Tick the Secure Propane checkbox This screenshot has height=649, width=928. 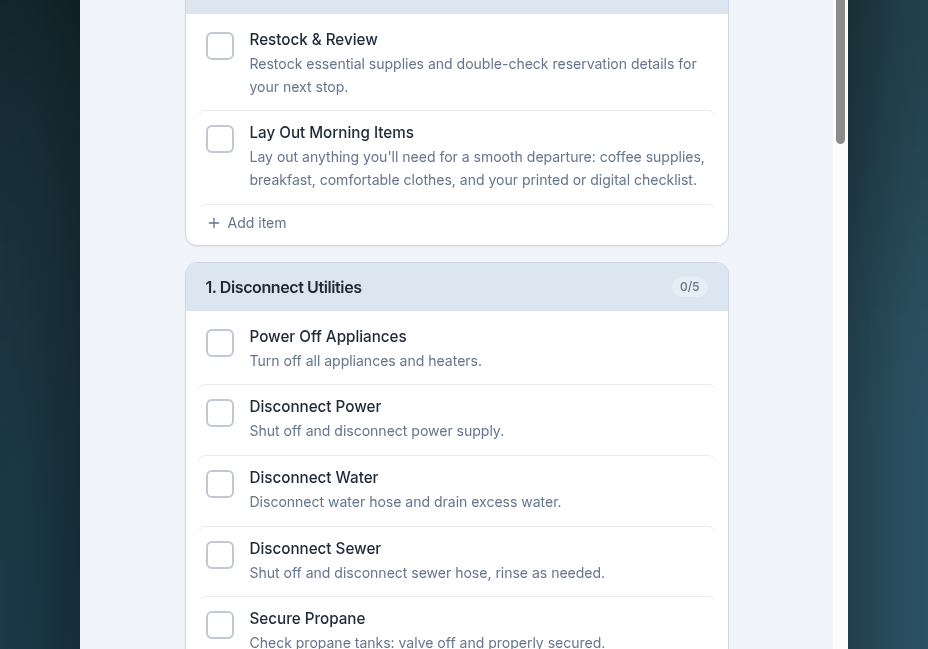[x=220, y=625]
